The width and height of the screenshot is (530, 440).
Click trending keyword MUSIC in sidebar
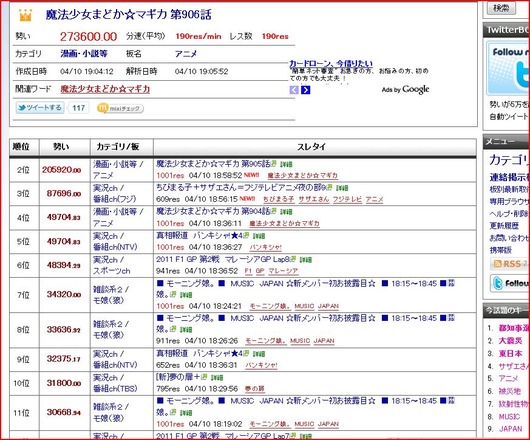click(x=509, y=417)
